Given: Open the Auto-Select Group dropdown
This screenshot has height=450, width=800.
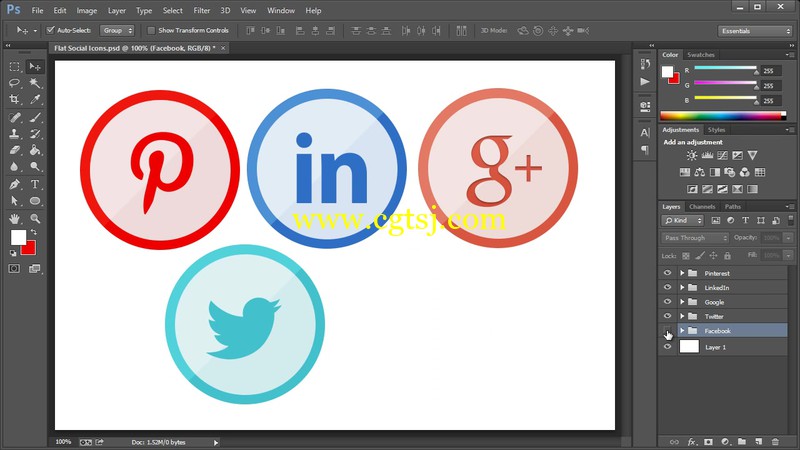Looking at the screenshot, I should click(x=117, y=31).
